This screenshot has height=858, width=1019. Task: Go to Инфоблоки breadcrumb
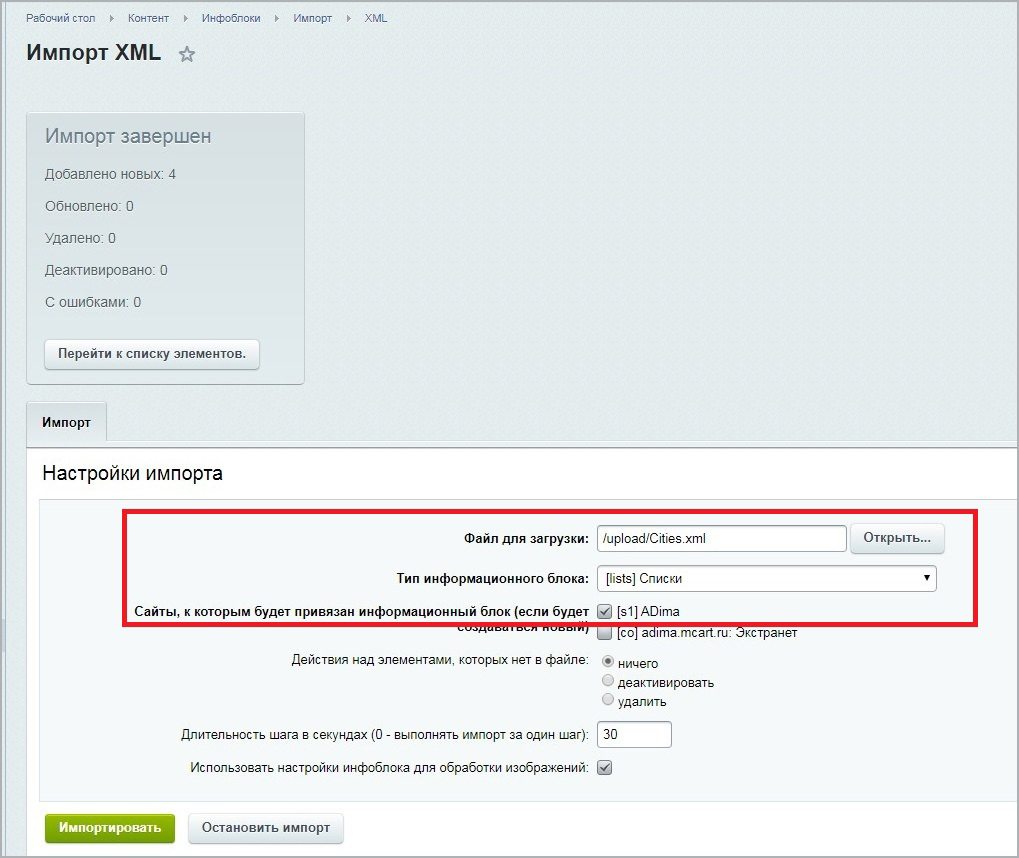231,18
